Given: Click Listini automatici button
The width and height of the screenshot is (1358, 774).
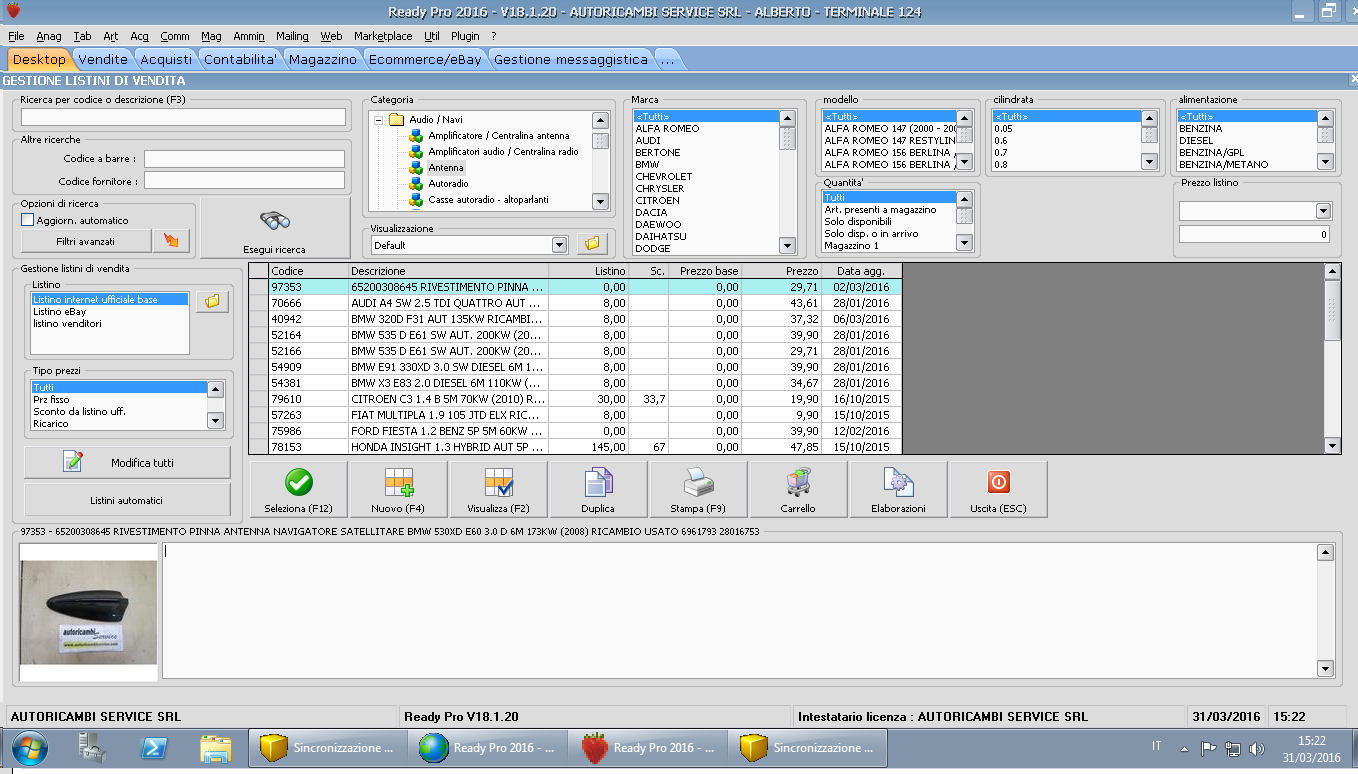Looking at the screenshot, I should coord(126,500).
